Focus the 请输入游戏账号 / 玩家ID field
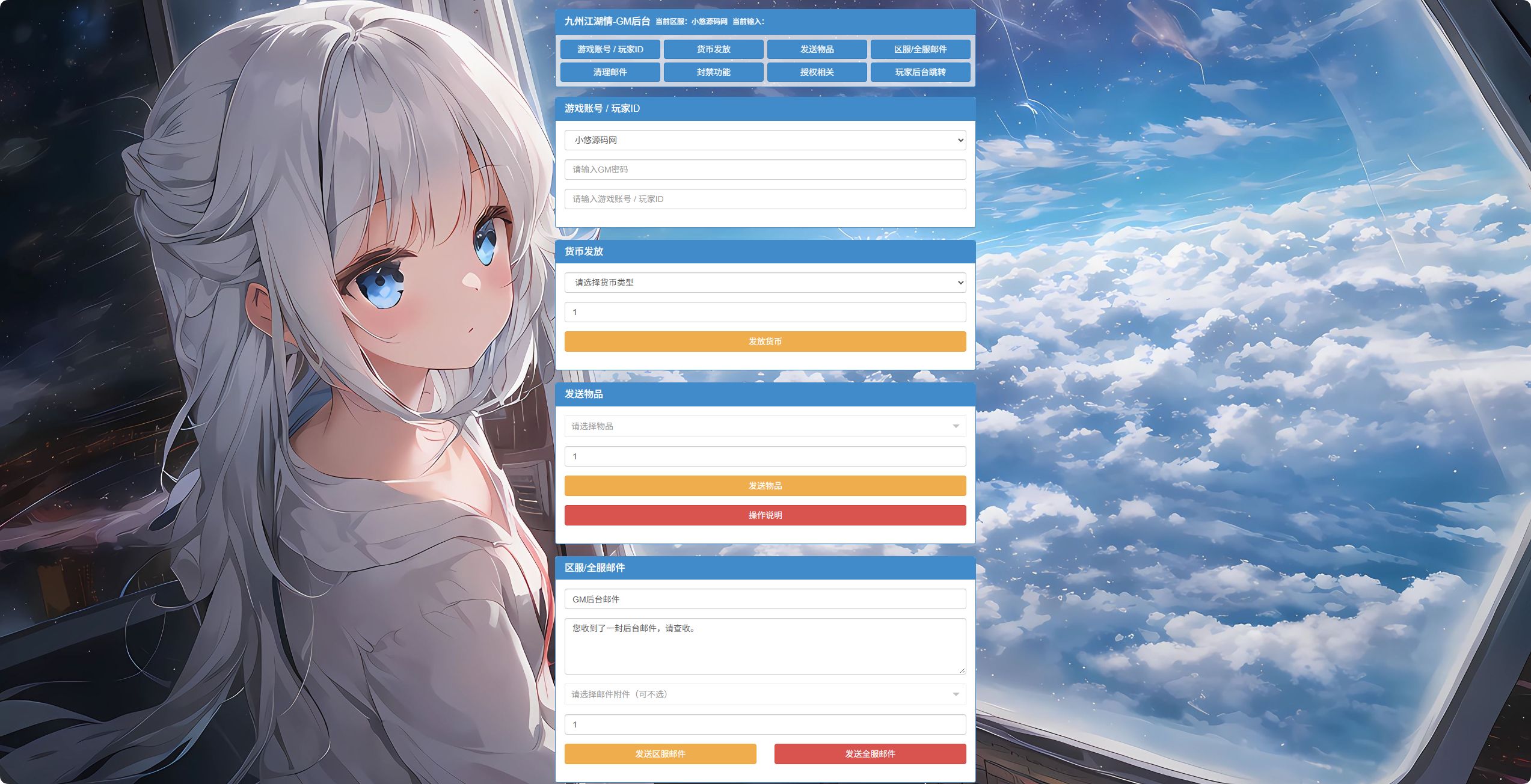1531x784 pixels. [x=765, y=199]
